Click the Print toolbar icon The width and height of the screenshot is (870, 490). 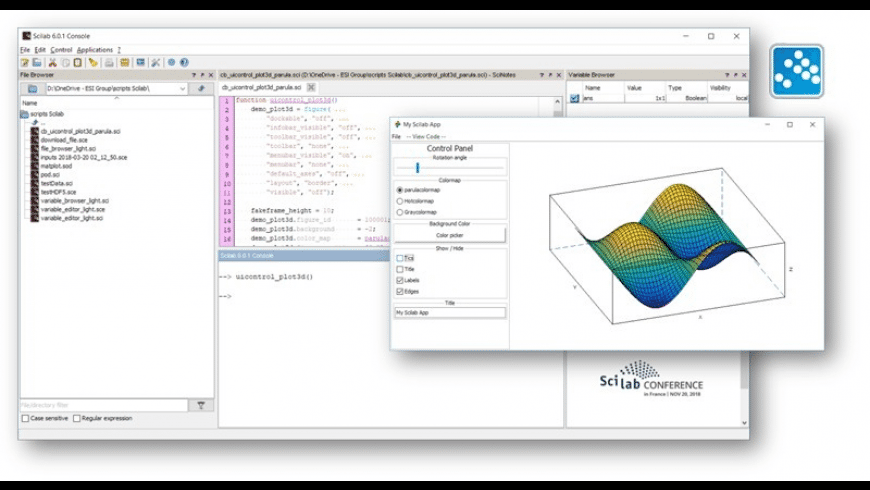[x=109, y=63]
